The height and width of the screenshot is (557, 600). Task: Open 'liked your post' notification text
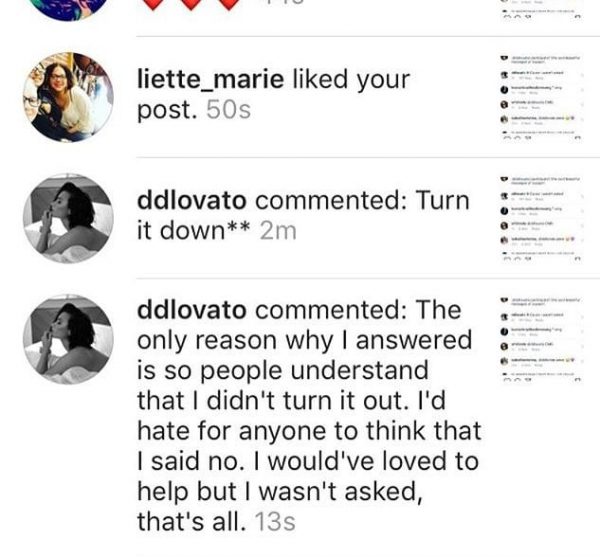tap(274, 95)
